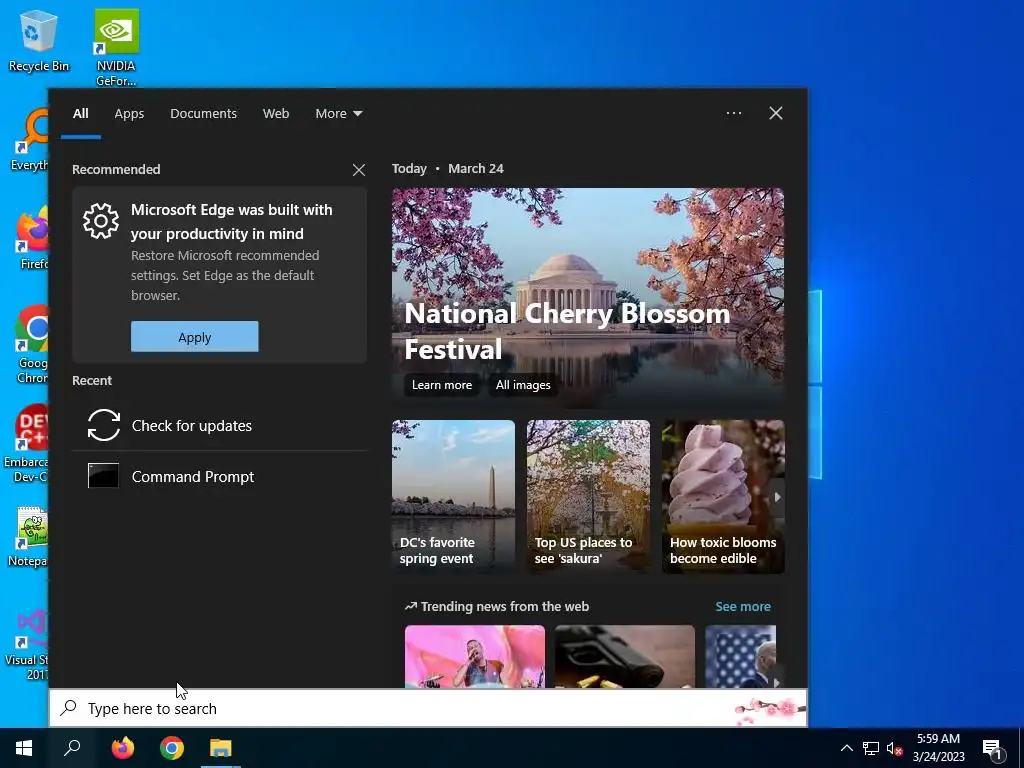Switch to the Documents tab
Screen dimensions: 1024x768
203,114
